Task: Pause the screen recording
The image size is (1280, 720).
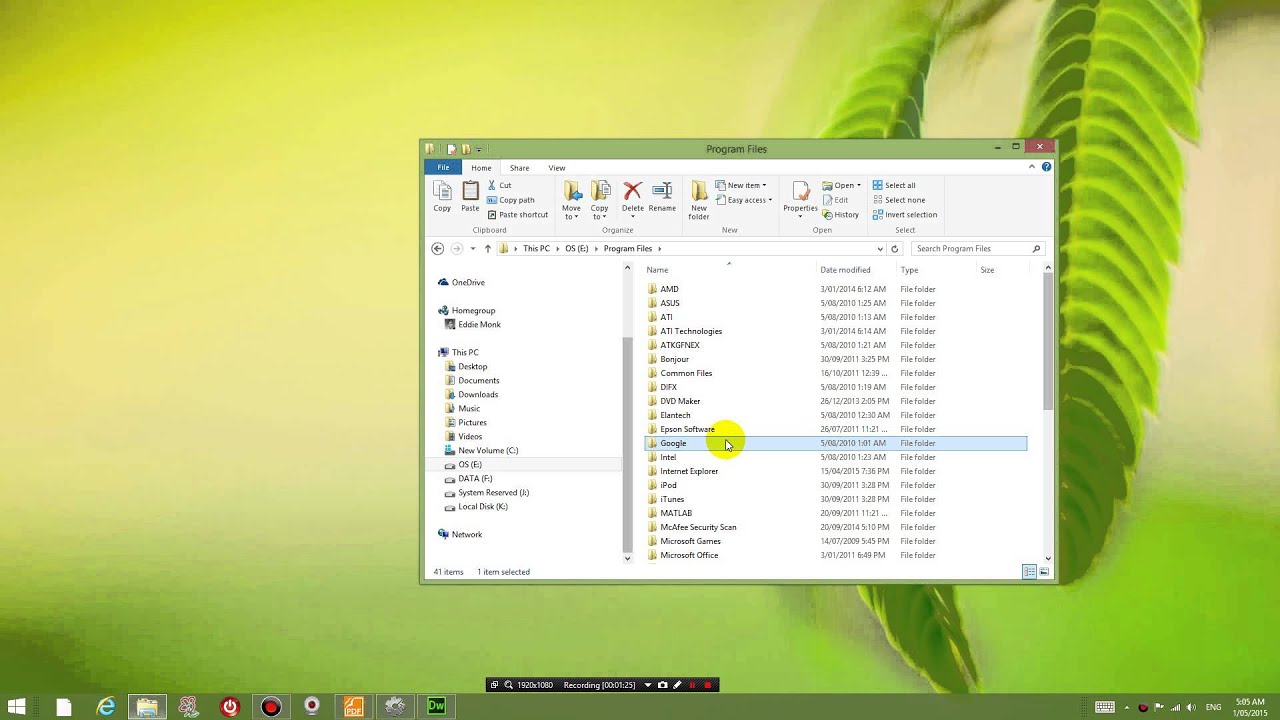Action: pyautogui.click(x=692, y=685)
